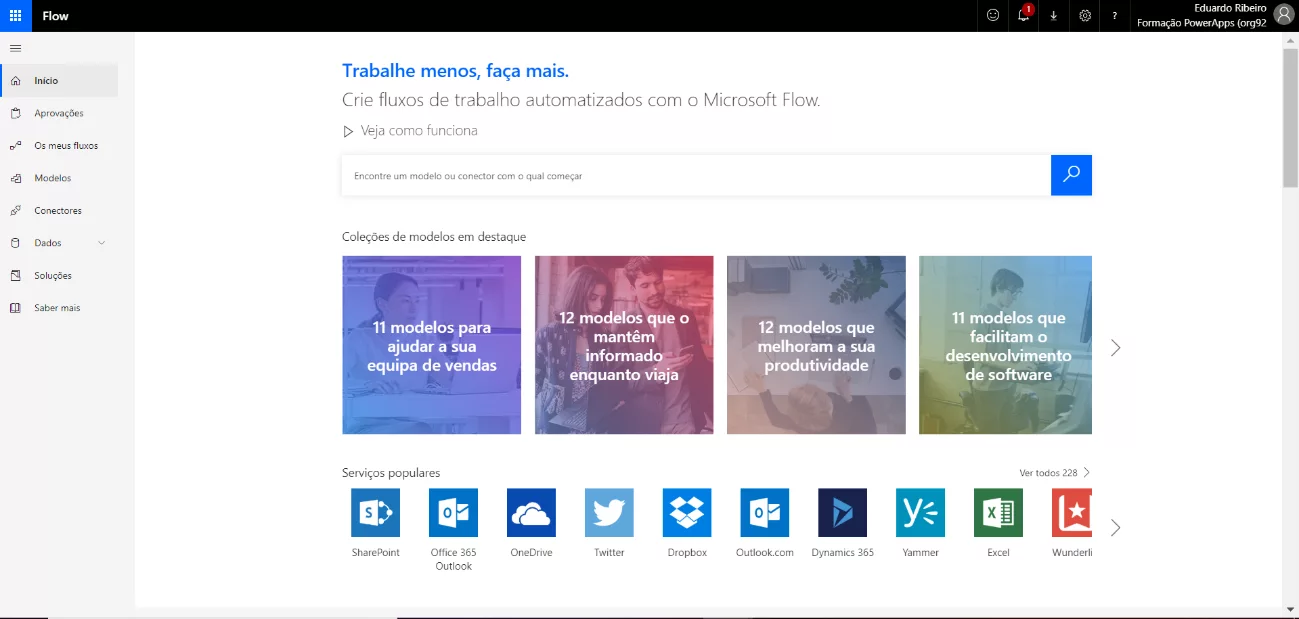Open the 12 modelos produtividade card
The width and height of the screenshot is (1299, 619).
point(816,345)
